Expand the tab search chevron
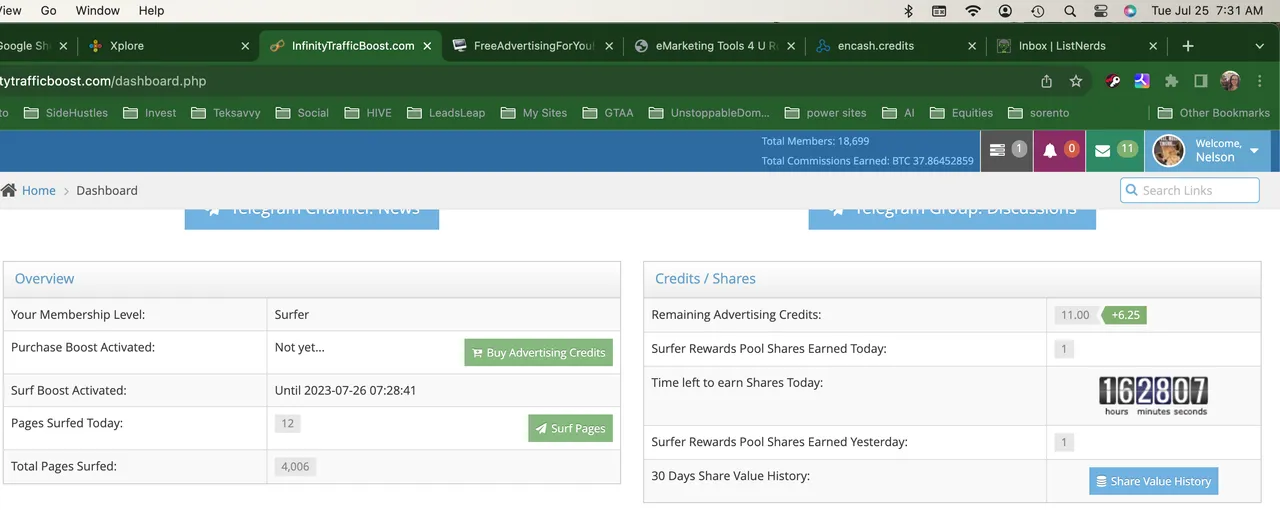 1259,46
